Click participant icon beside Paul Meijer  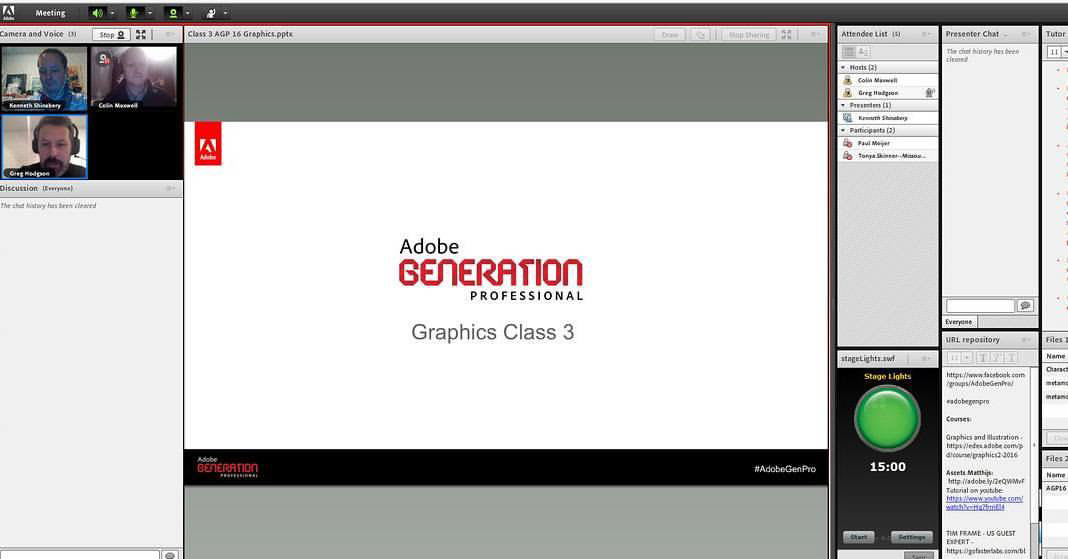coord(847,143)
